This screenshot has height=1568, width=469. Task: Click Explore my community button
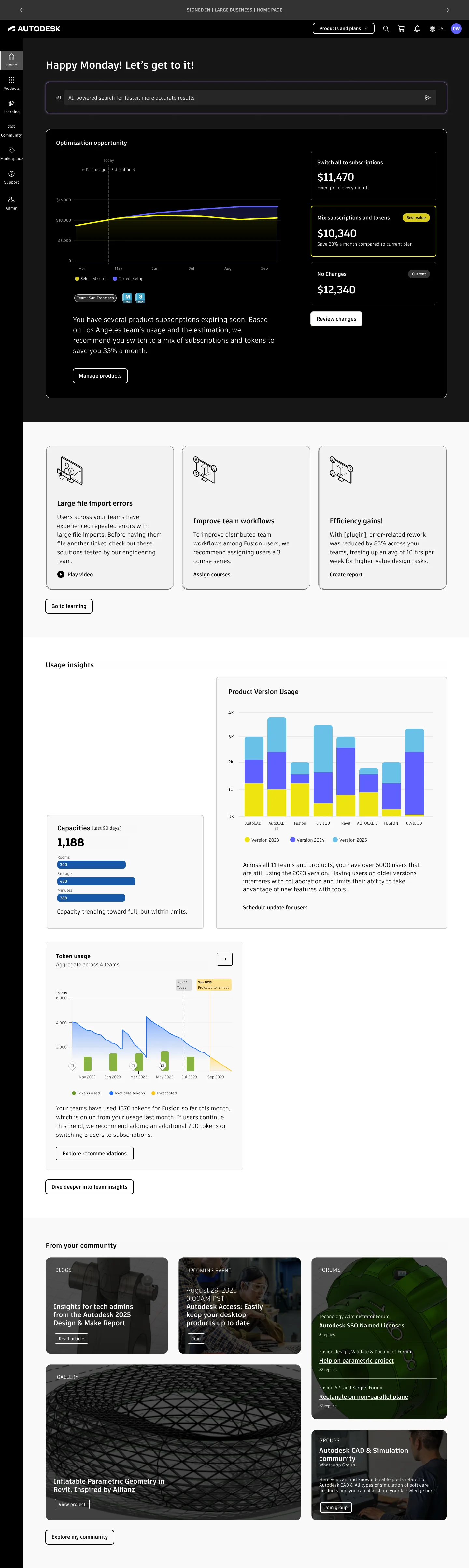click(x=80, y=1537)
